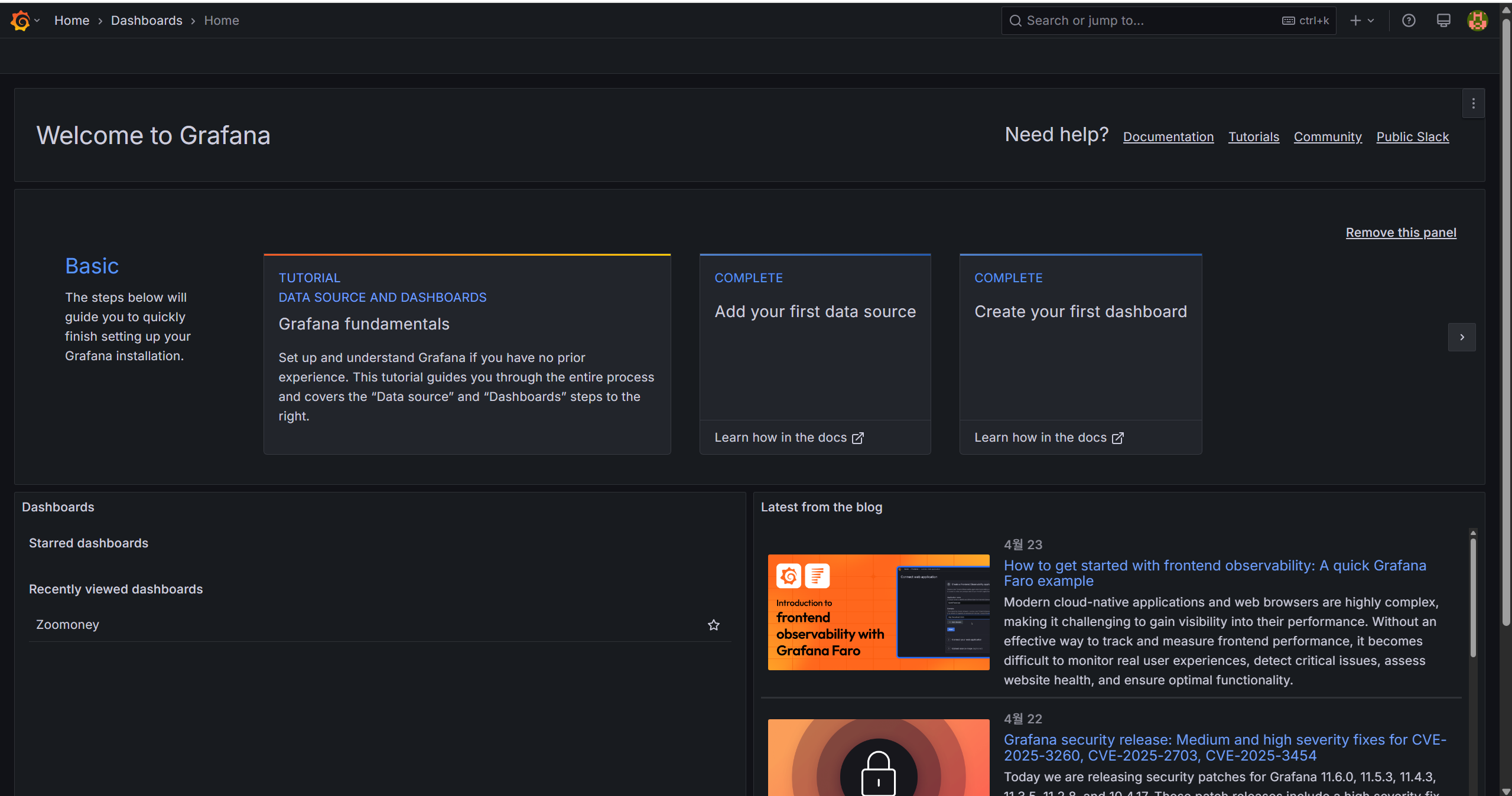Go to Home breadcrumb item

click(x=71, y=21)
